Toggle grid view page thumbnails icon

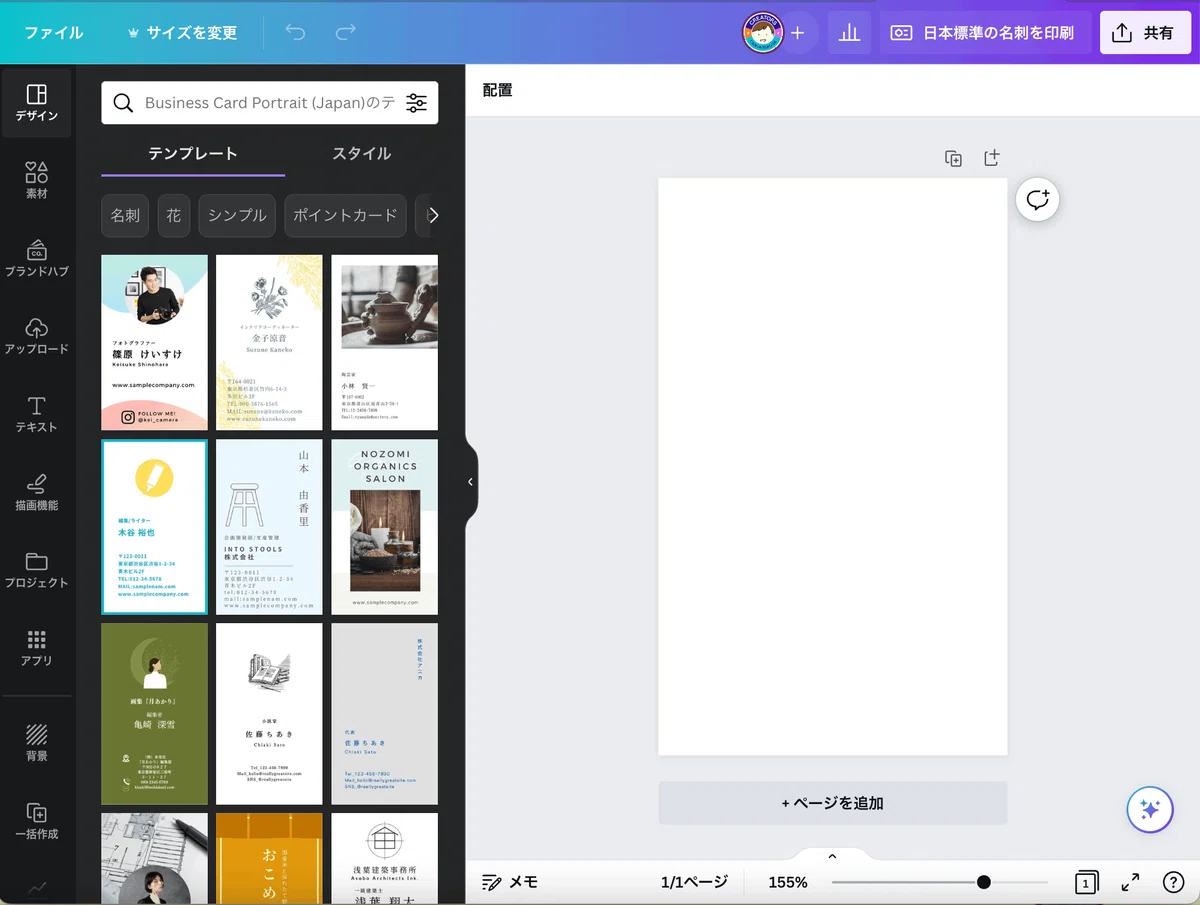1086,882
